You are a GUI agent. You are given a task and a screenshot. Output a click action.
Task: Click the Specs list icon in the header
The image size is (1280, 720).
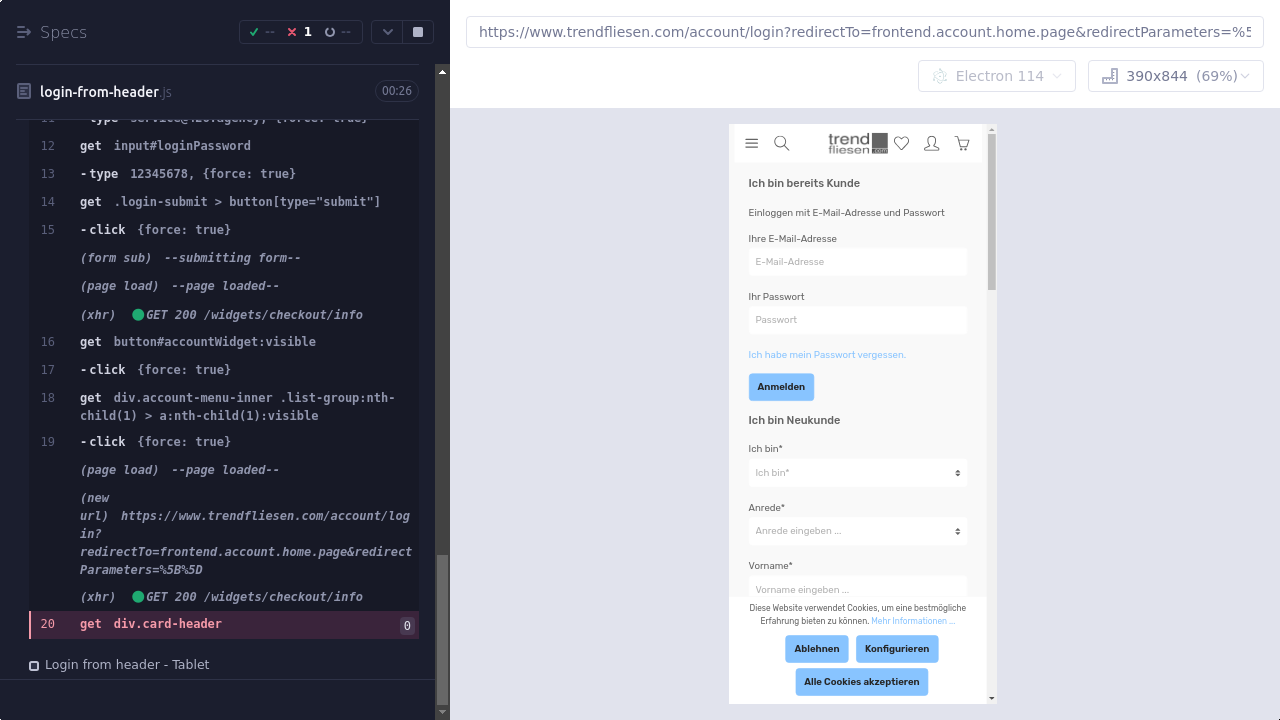click(24, 32)
